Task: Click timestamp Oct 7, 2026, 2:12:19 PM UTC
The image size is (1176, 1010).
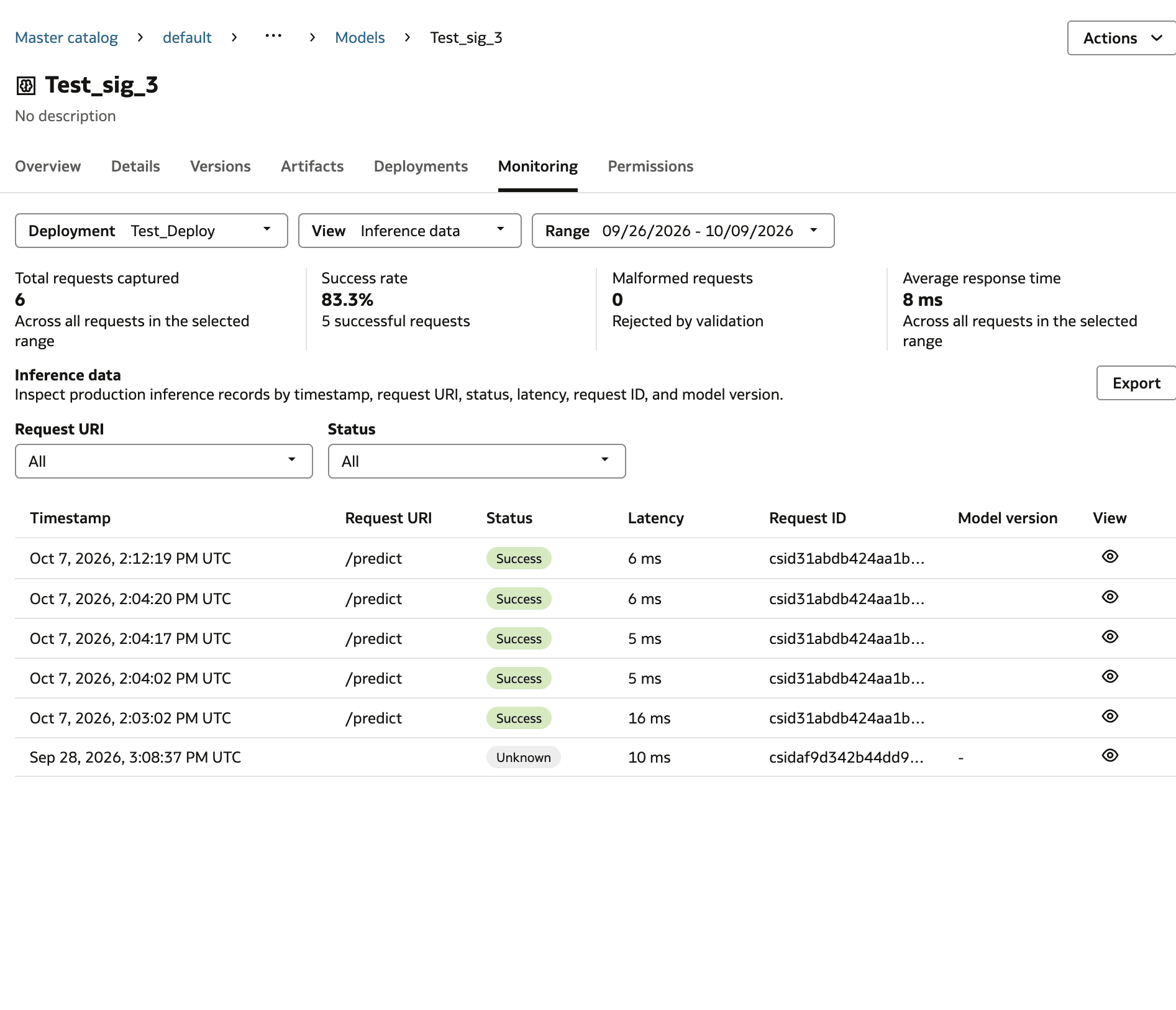Action: (x=130, y=558)
